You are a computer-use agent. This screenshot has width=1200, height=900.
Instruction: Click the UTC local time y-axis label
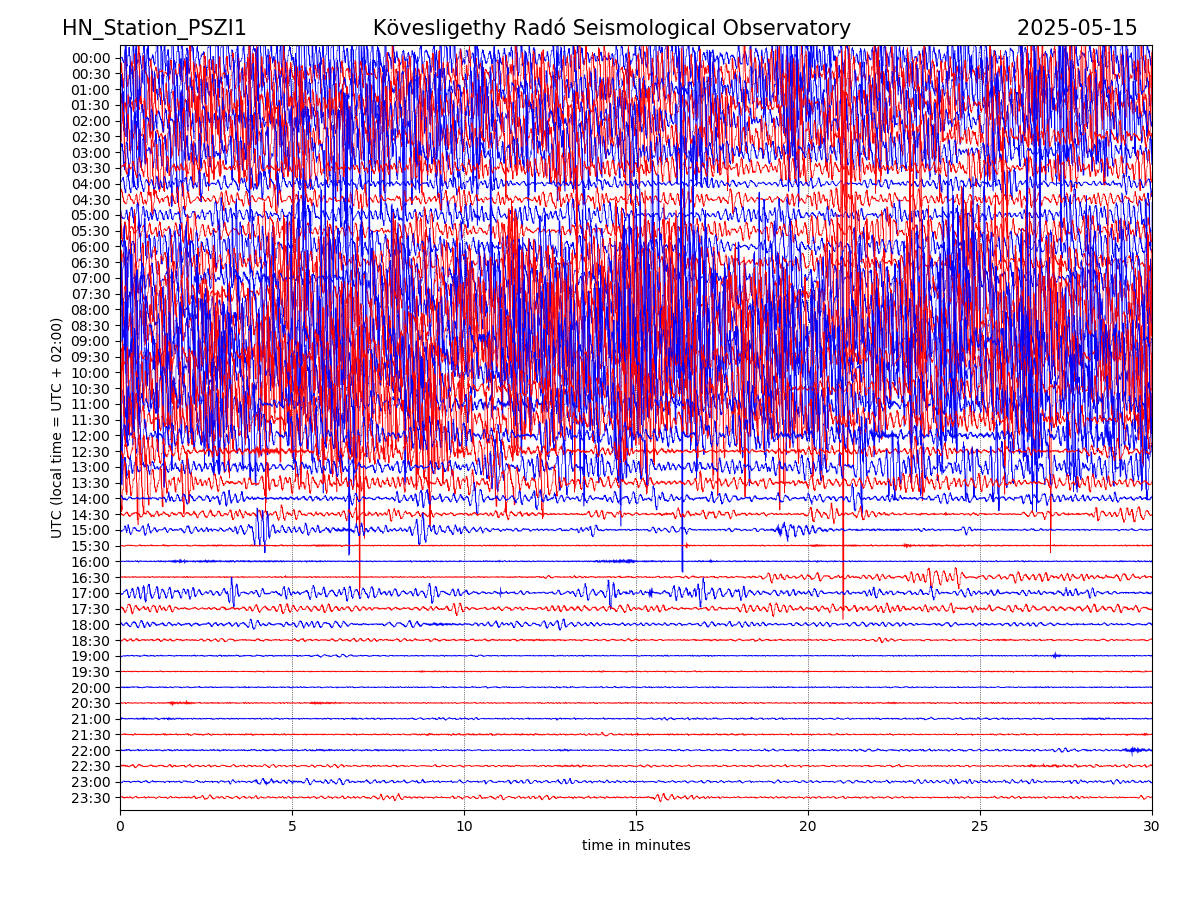[x=57, y=427]
